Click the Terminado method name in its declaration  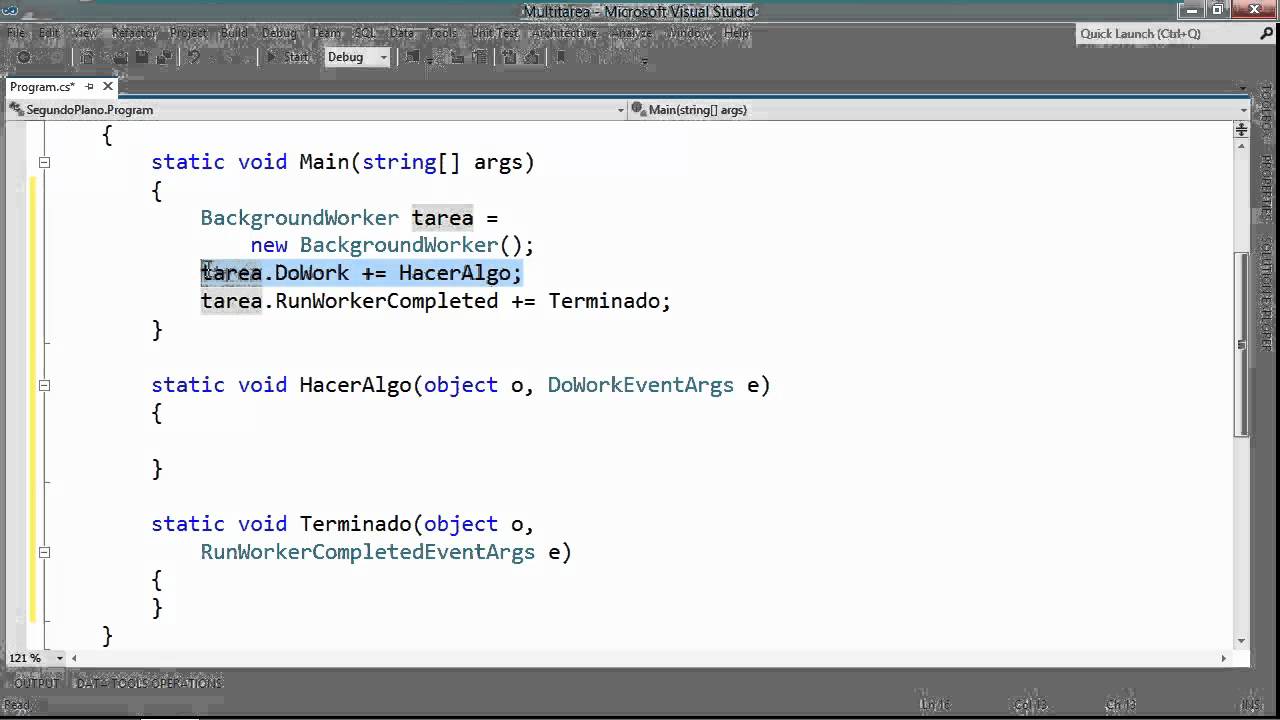pyautogui.click(x=356, y=524)
